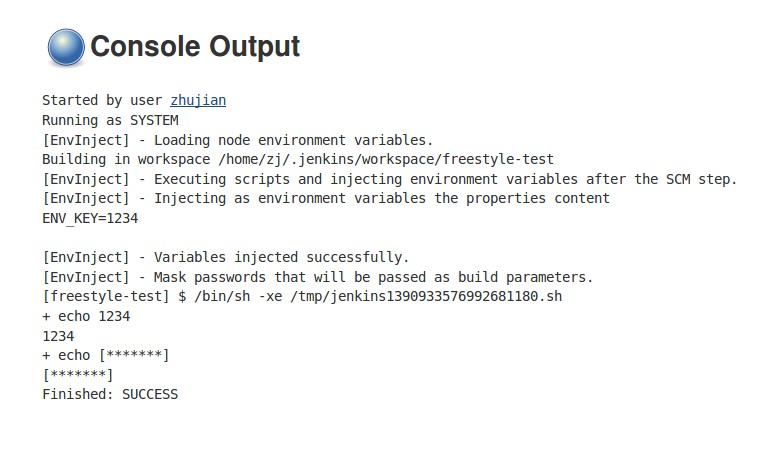Click the 'Injecting as environment variables' line
The image size is (758, 449).
pos(325,198)
